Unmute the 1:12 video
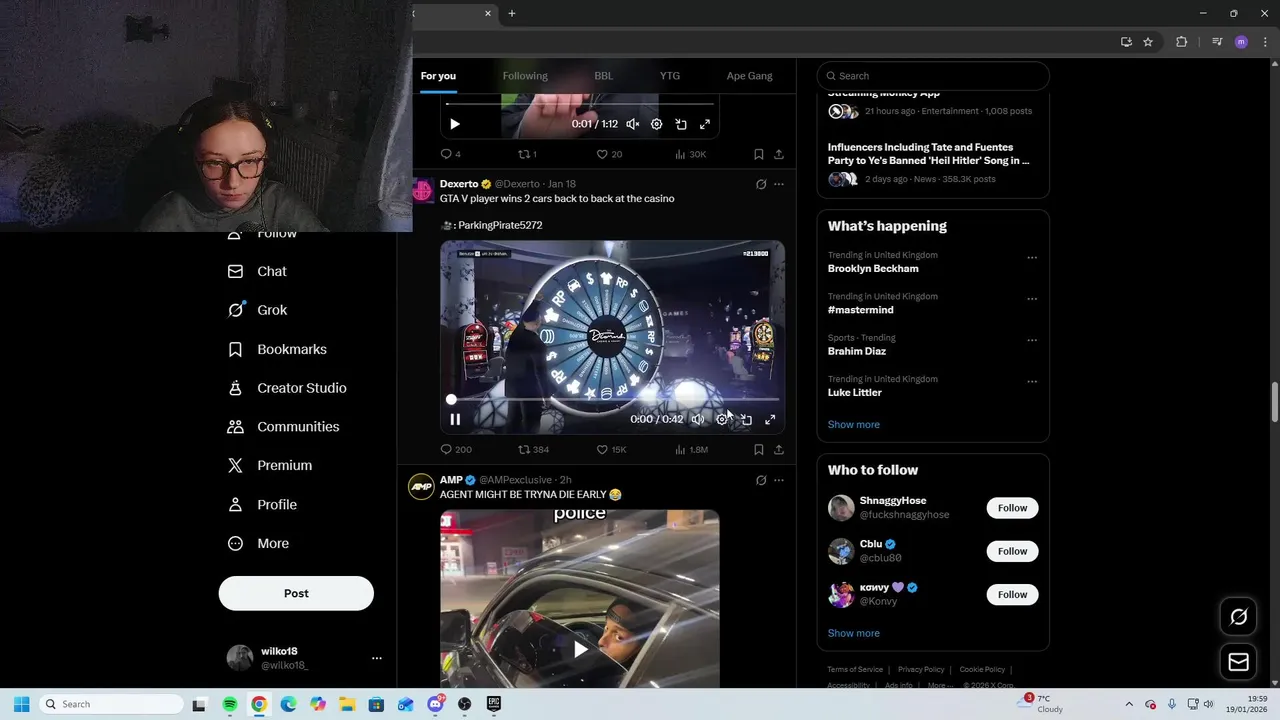Screen dimensions: 1280x720 coord(633,124)
